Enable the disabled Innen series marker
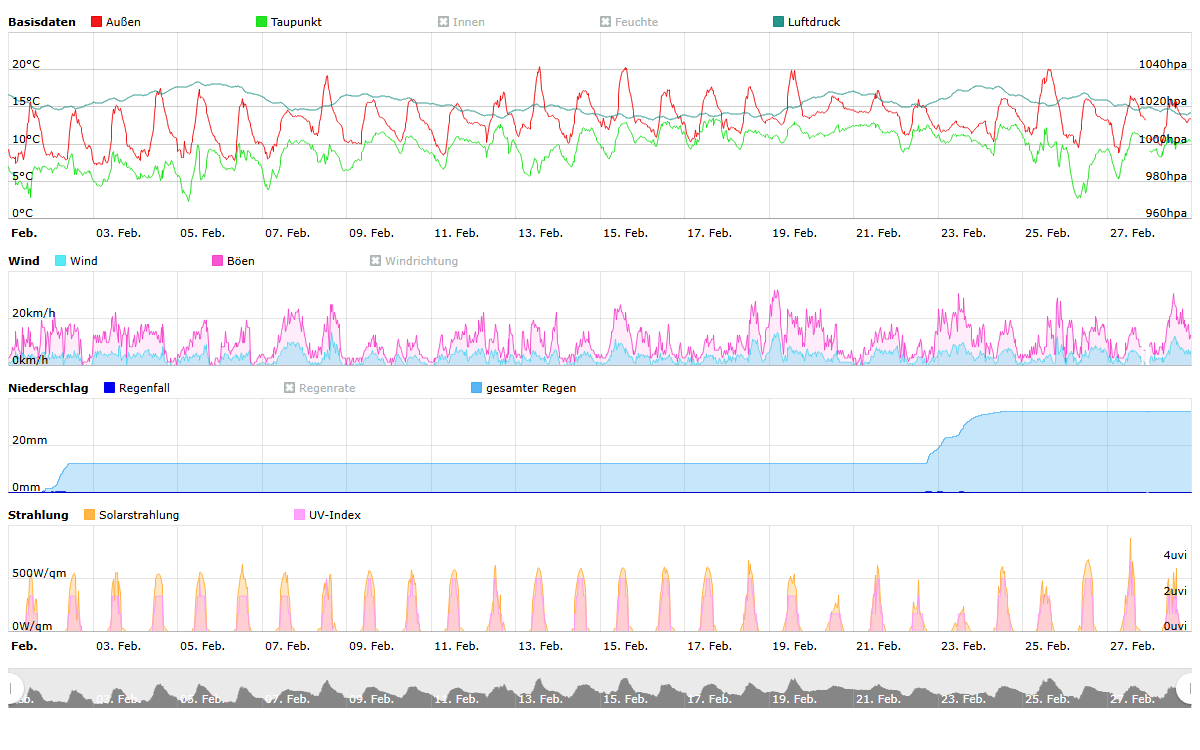This screenshot has width=1200, height=750. coord(444,22)
